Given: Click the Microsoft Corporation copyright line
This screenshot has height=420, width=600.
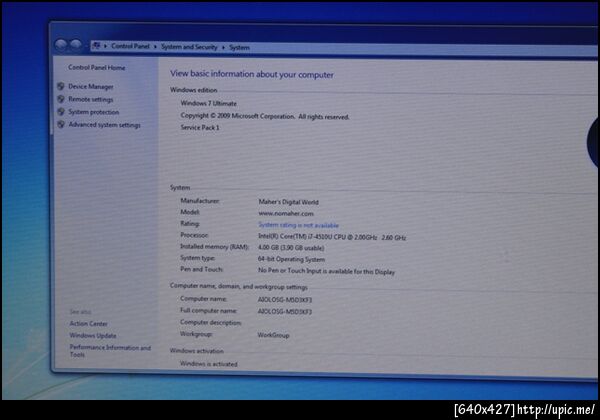Looking at the screenshot, I should [x=265, y=116].
